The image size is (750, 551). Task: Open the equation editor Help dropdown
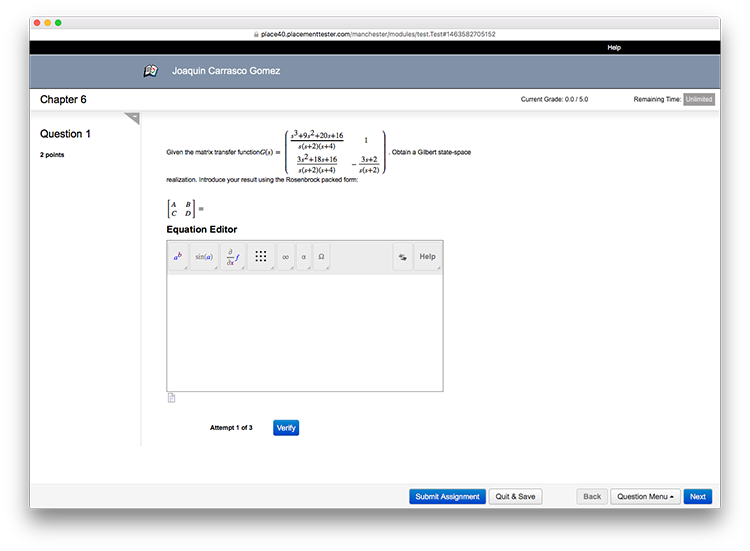[427, 257]
